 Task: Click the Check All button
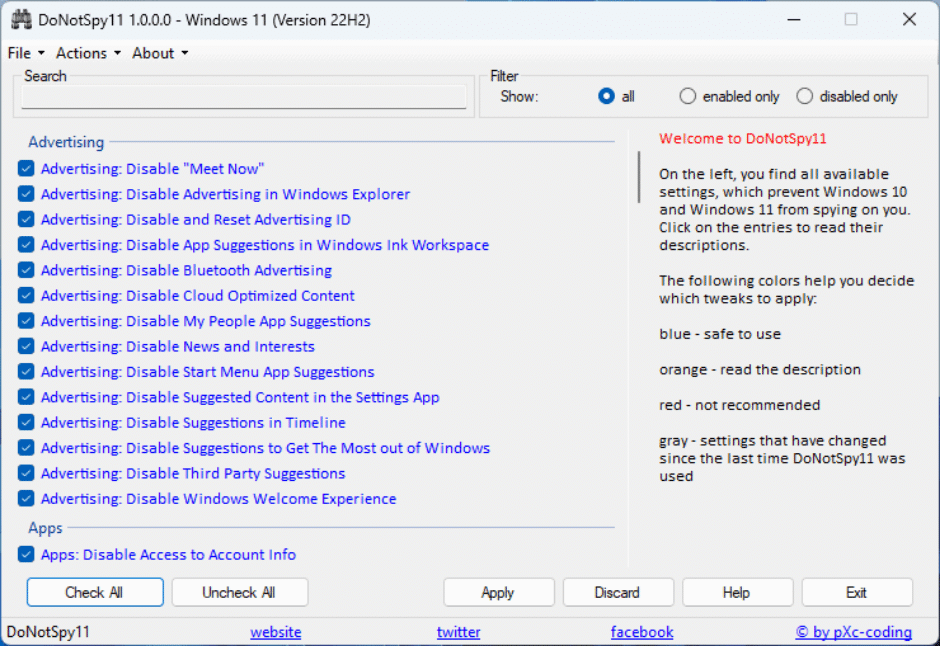tap(95, 592)
